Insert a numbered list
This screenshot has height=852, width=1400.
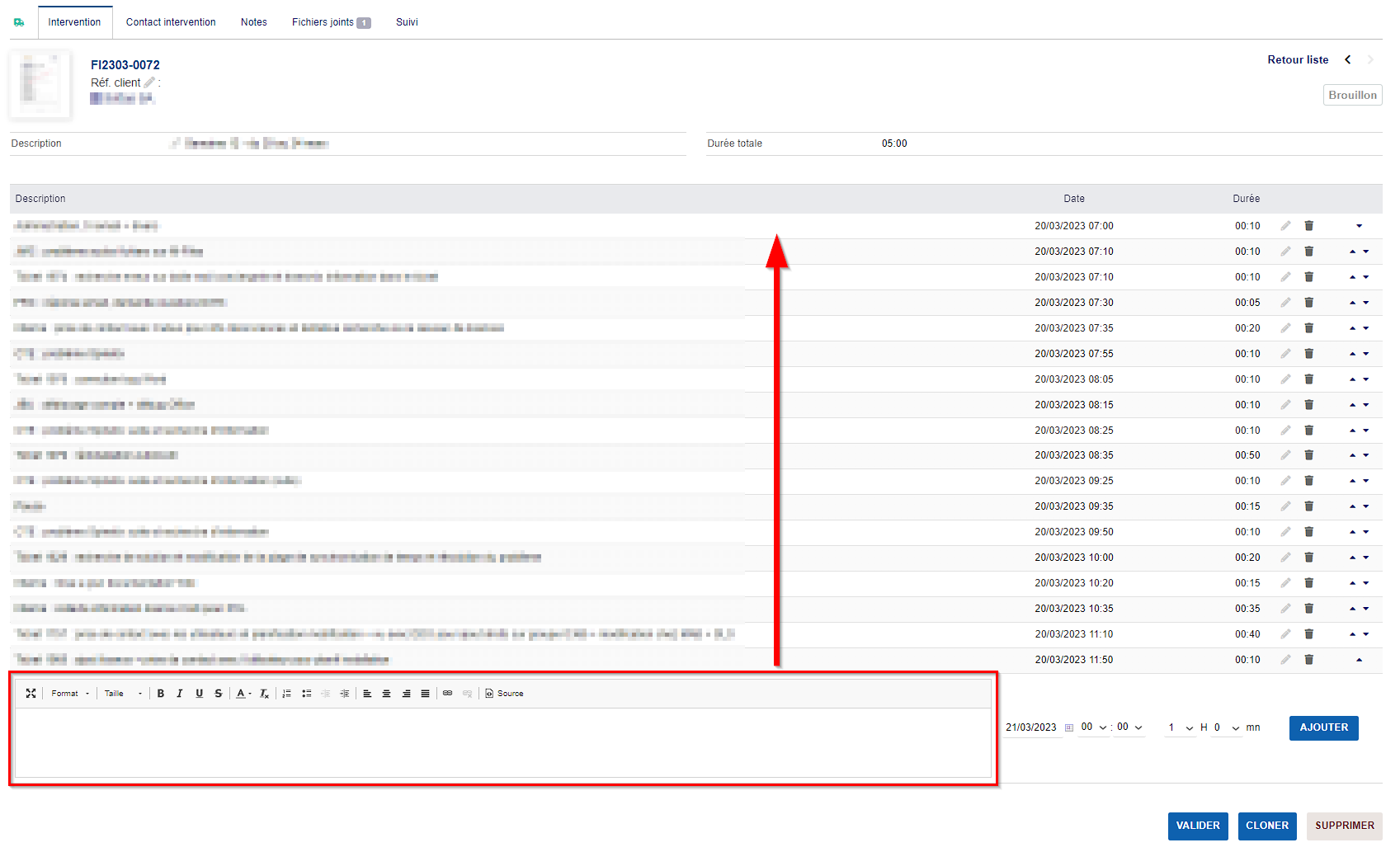point(286,694)
